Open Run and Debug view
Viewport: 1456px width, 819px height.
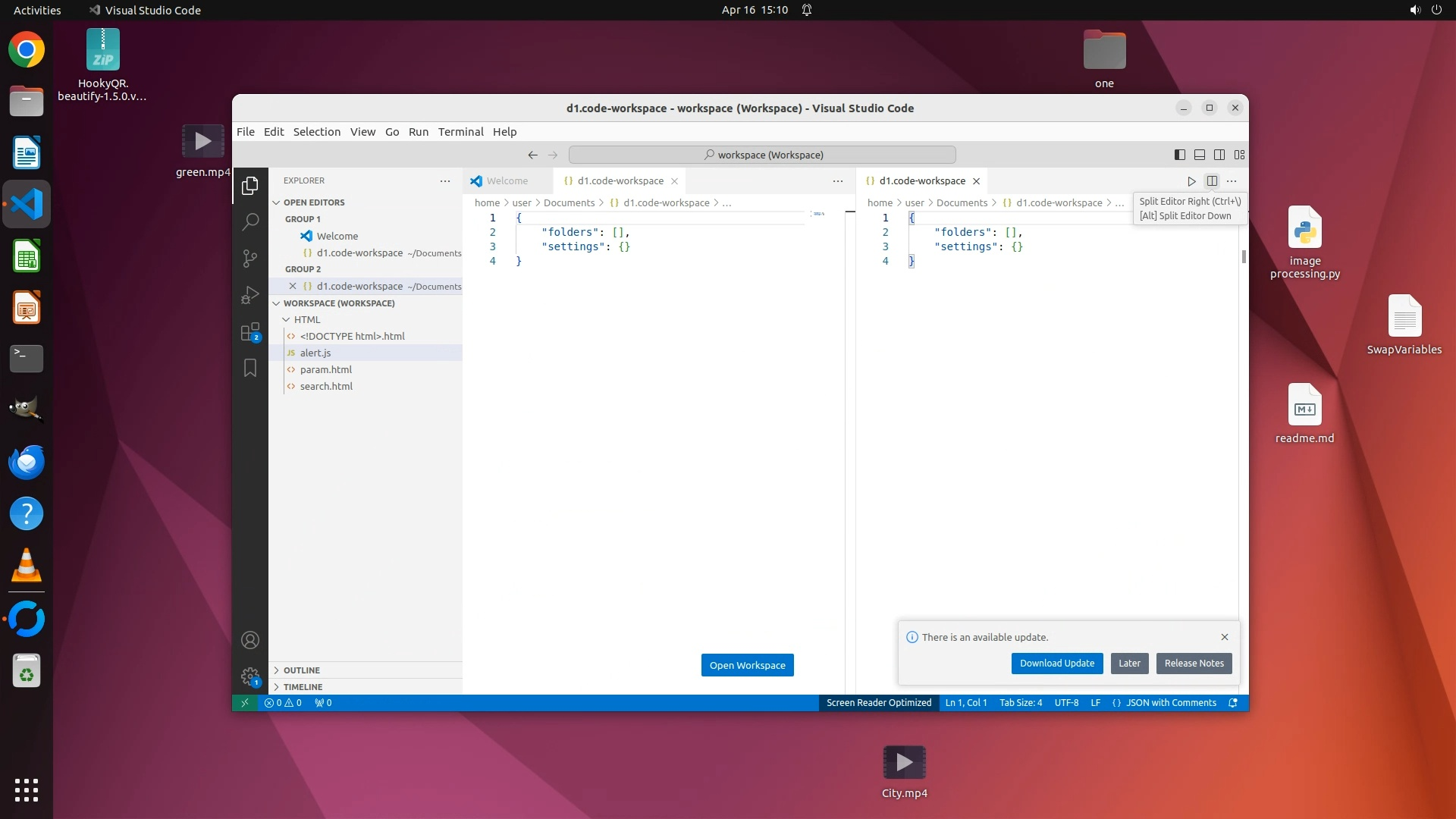[249, 295]
